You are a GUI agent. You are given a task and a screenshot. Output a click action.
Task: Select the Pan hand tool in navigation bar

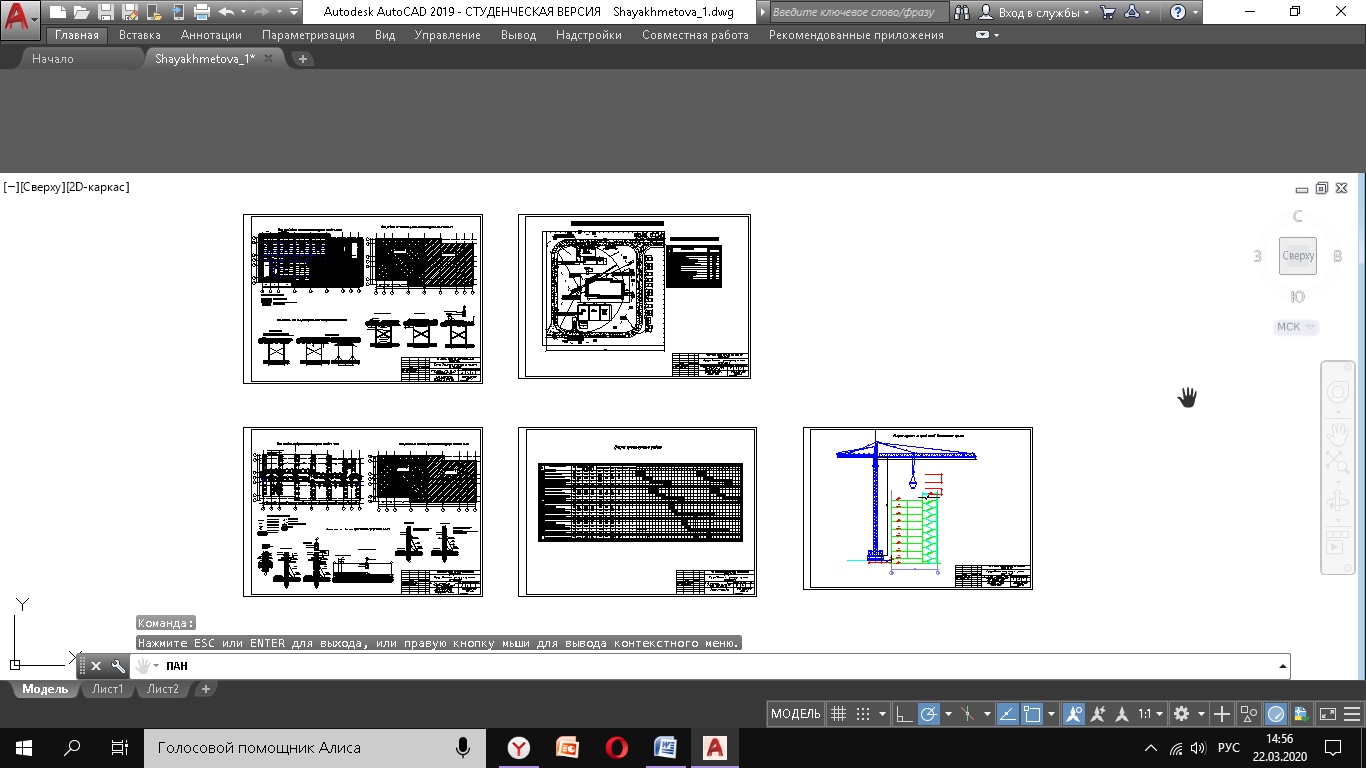1337,434
